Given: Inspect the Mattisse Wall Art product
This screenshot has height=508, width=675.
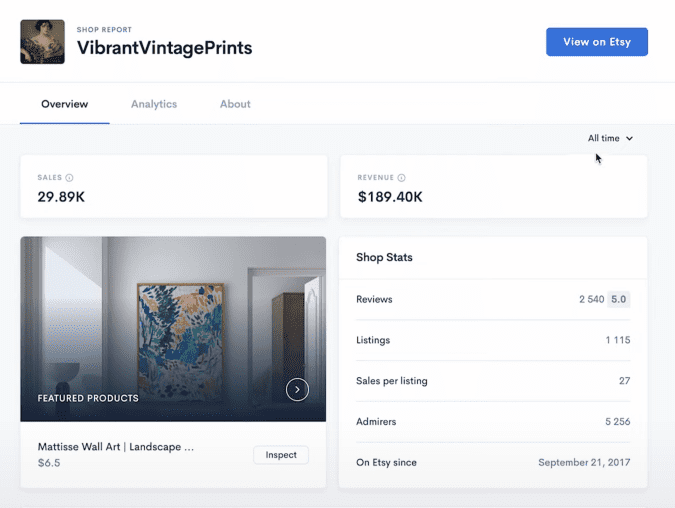Looking at the screenshot, I should click(x=281, y=455).
